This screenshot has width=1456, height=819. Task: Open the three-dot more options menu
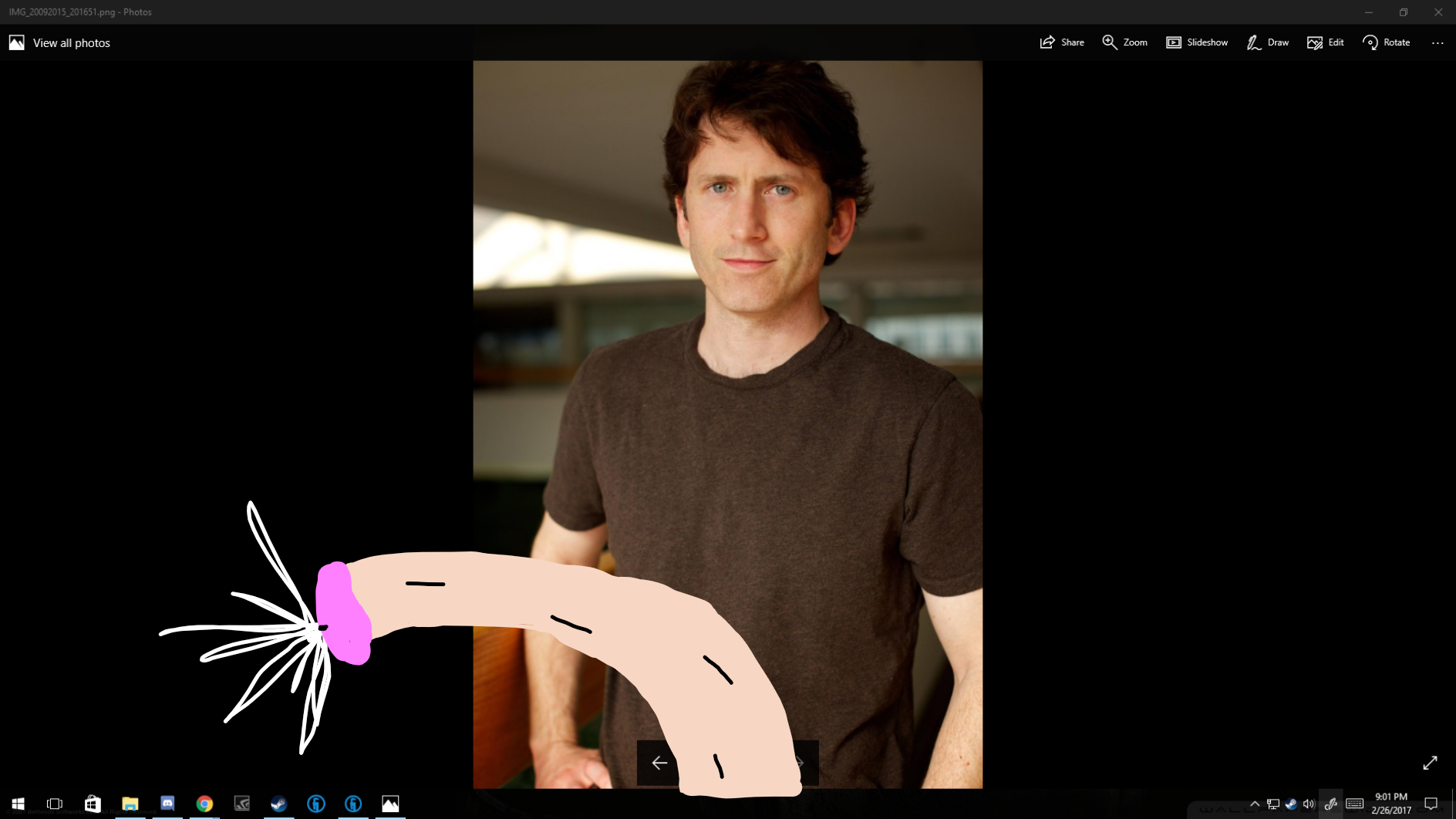[x=1437, y=43]
